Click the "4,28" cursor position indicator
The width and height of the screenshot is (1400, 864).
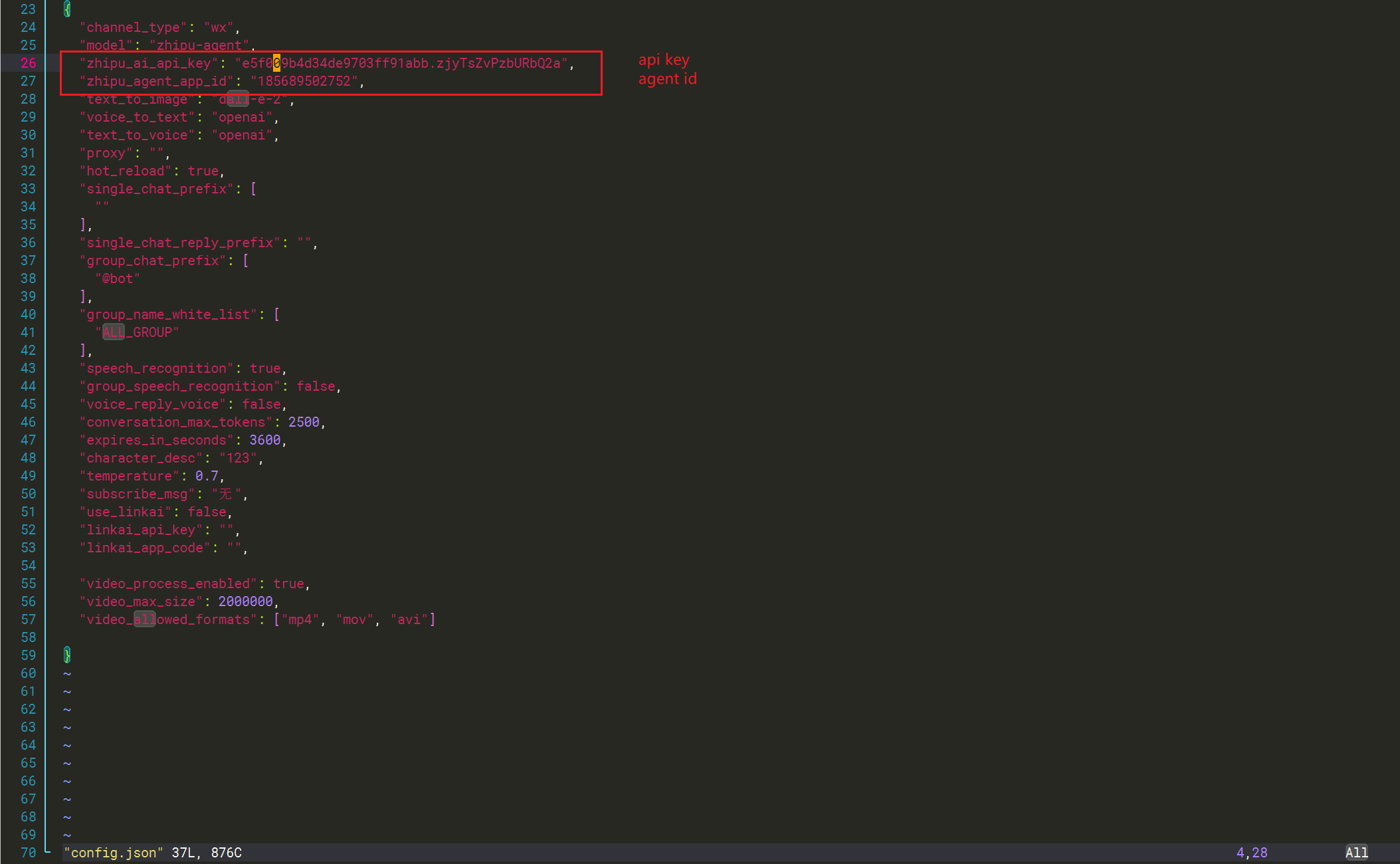(1251, 853)
